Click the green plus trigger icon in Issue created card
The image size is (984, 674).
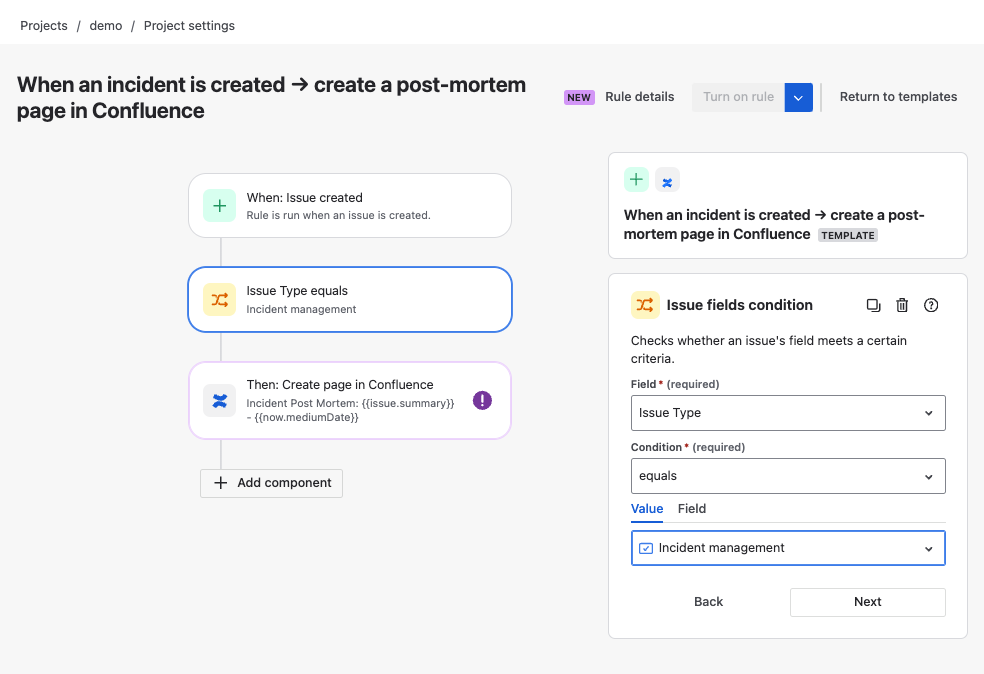[x=220, y=206]
